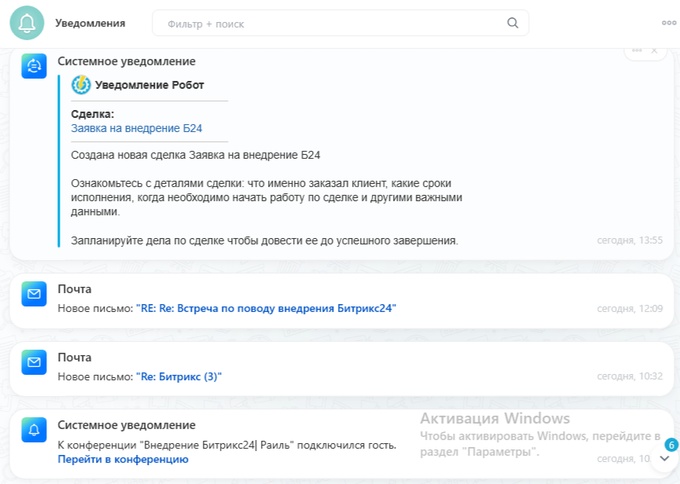Click "Почта" title of the 12:09 notification

(75, 289)
